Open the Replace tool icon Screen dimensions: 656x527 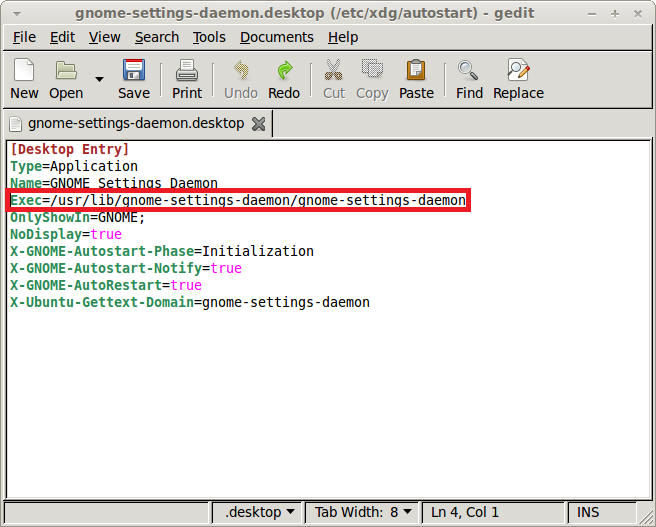click(518, 70)
